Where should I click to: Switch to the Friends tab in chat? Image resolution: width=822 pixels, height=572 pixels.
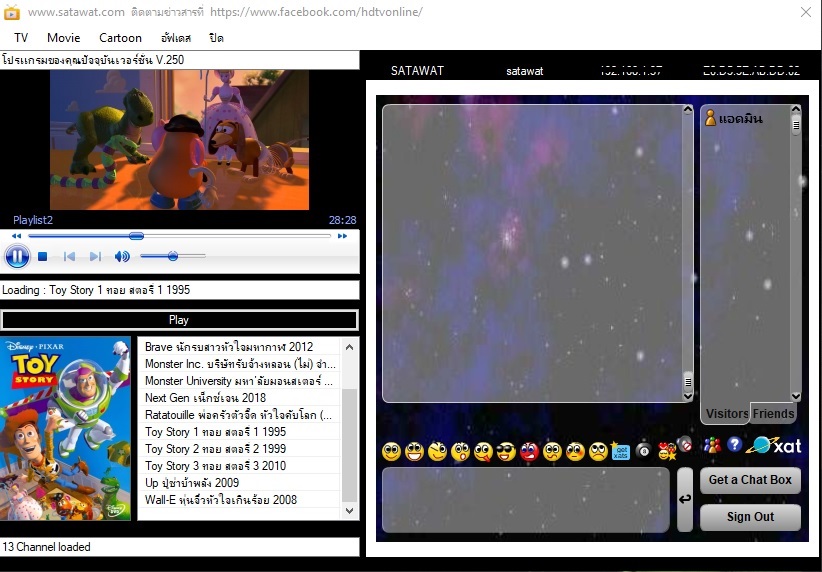click(773, 414)
